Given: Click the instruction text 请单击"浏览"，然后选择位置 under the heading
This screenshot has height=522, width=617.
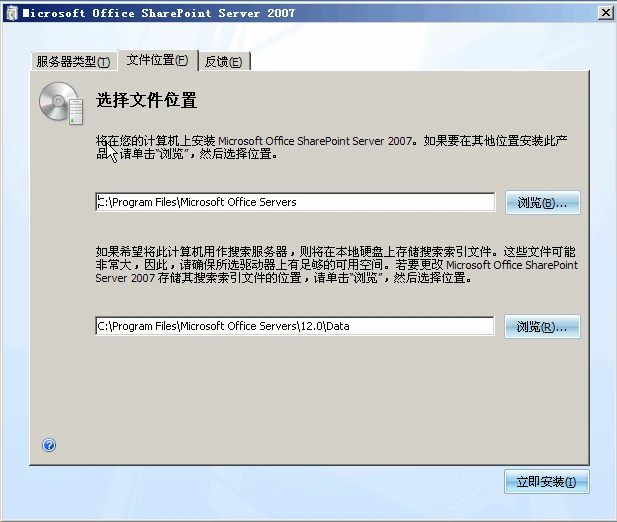Looking at the screenshot, I should coord(198,154).
